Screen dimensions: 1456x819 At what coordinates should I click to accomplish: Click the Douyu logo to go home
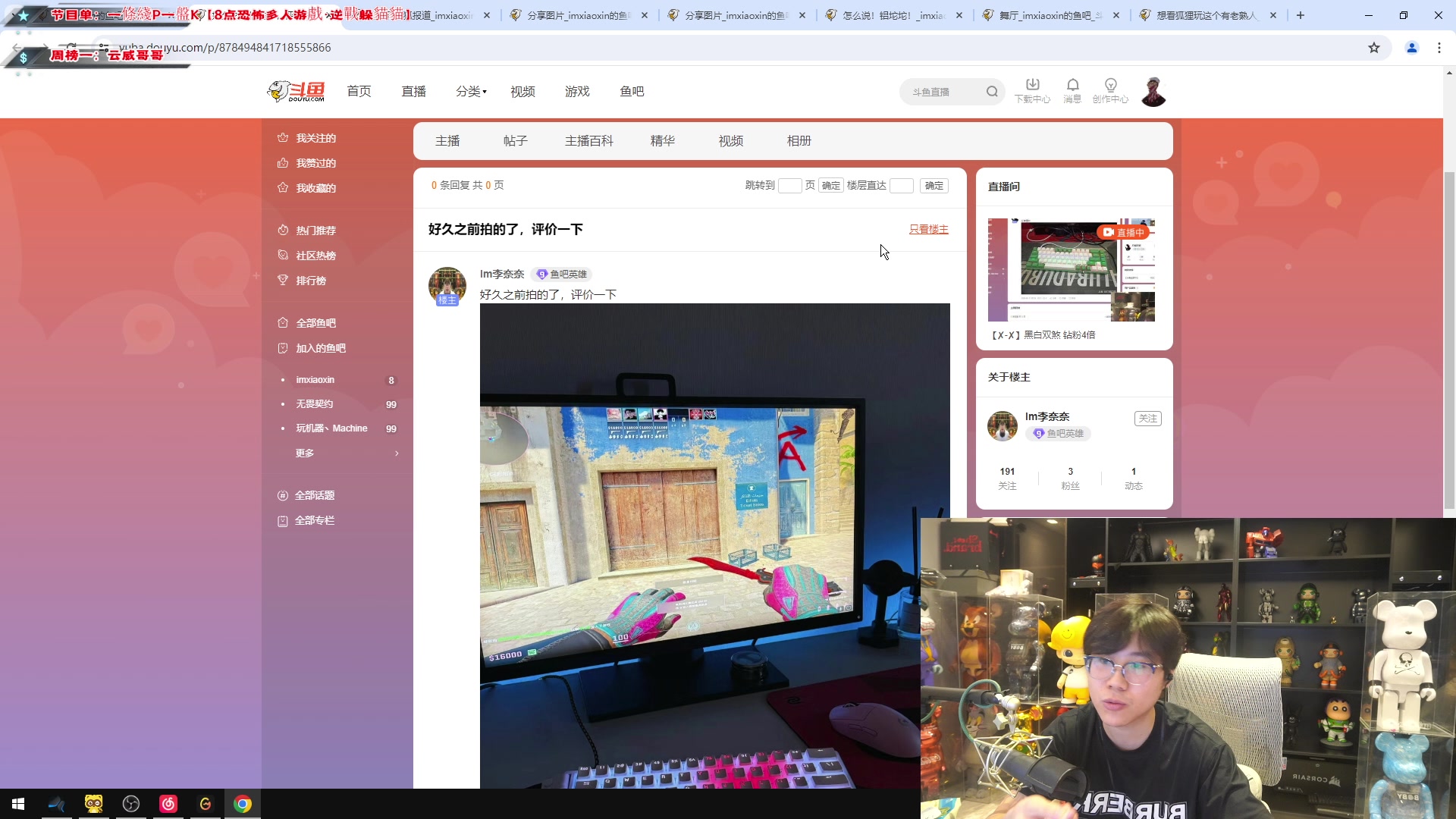296,91
